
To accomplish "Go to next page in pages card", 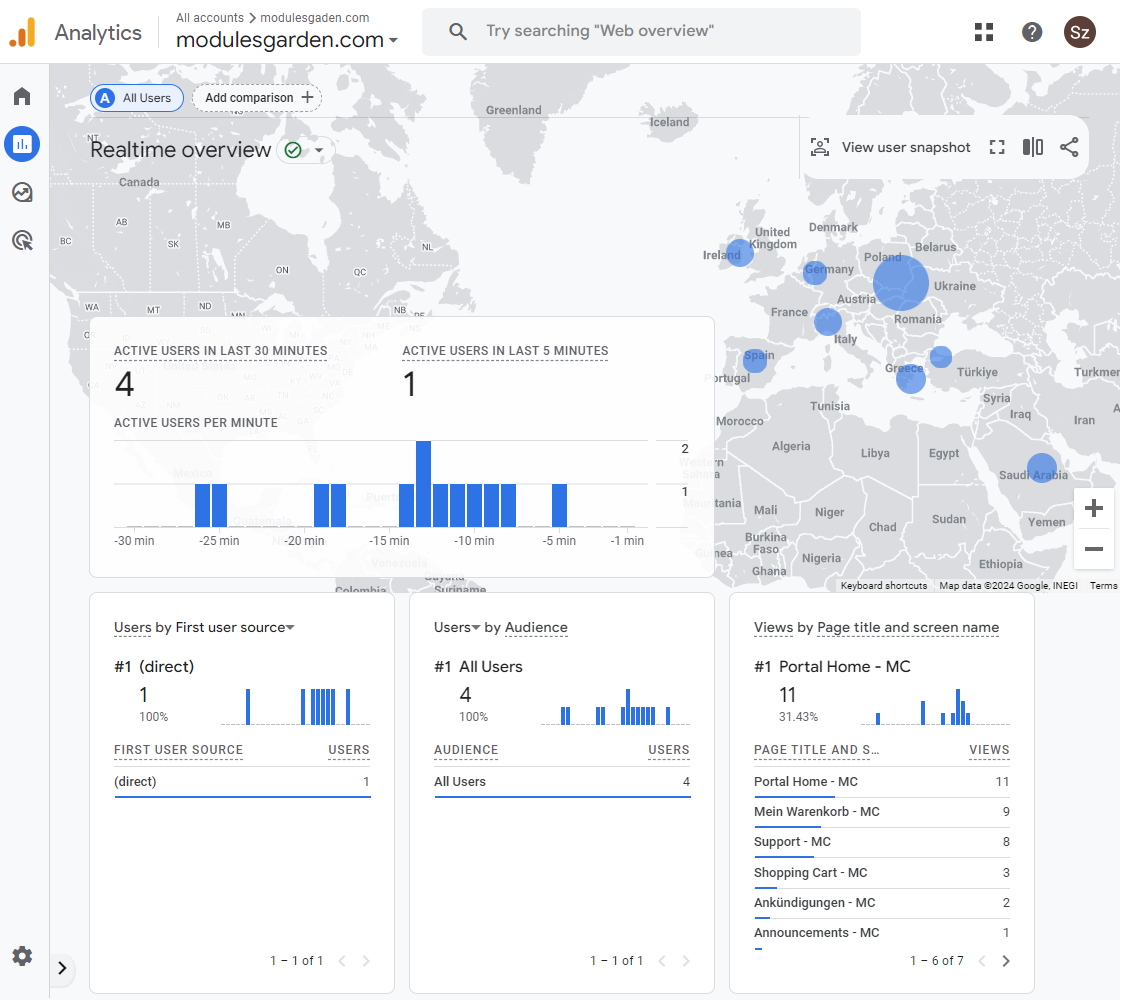I will (1006, 961).
